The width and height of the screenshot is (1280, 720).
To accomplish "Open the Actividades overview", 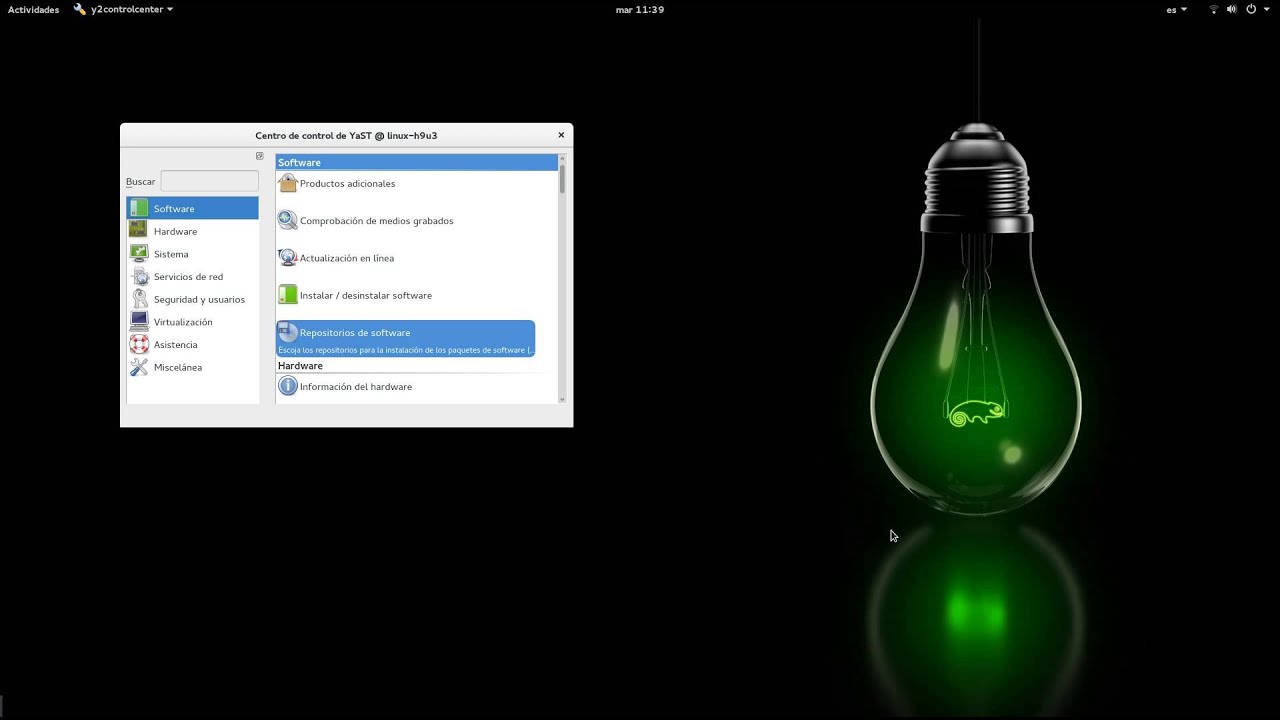I will click(x=33, y=9).
